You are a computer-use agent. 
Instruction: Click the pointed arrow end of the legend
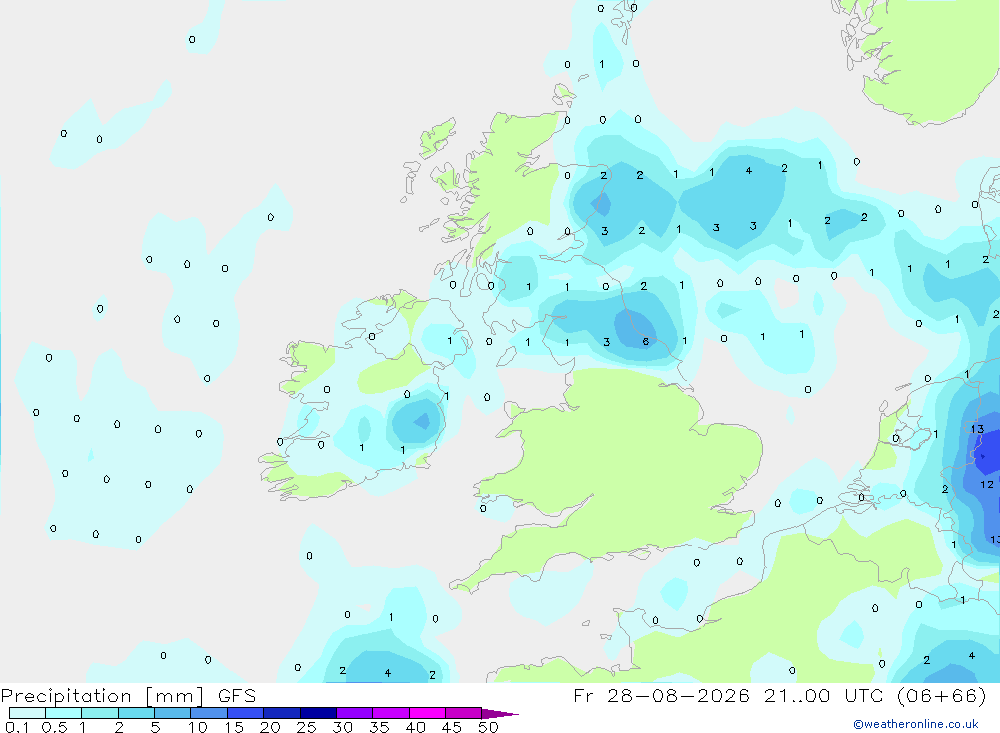[499, 714]
